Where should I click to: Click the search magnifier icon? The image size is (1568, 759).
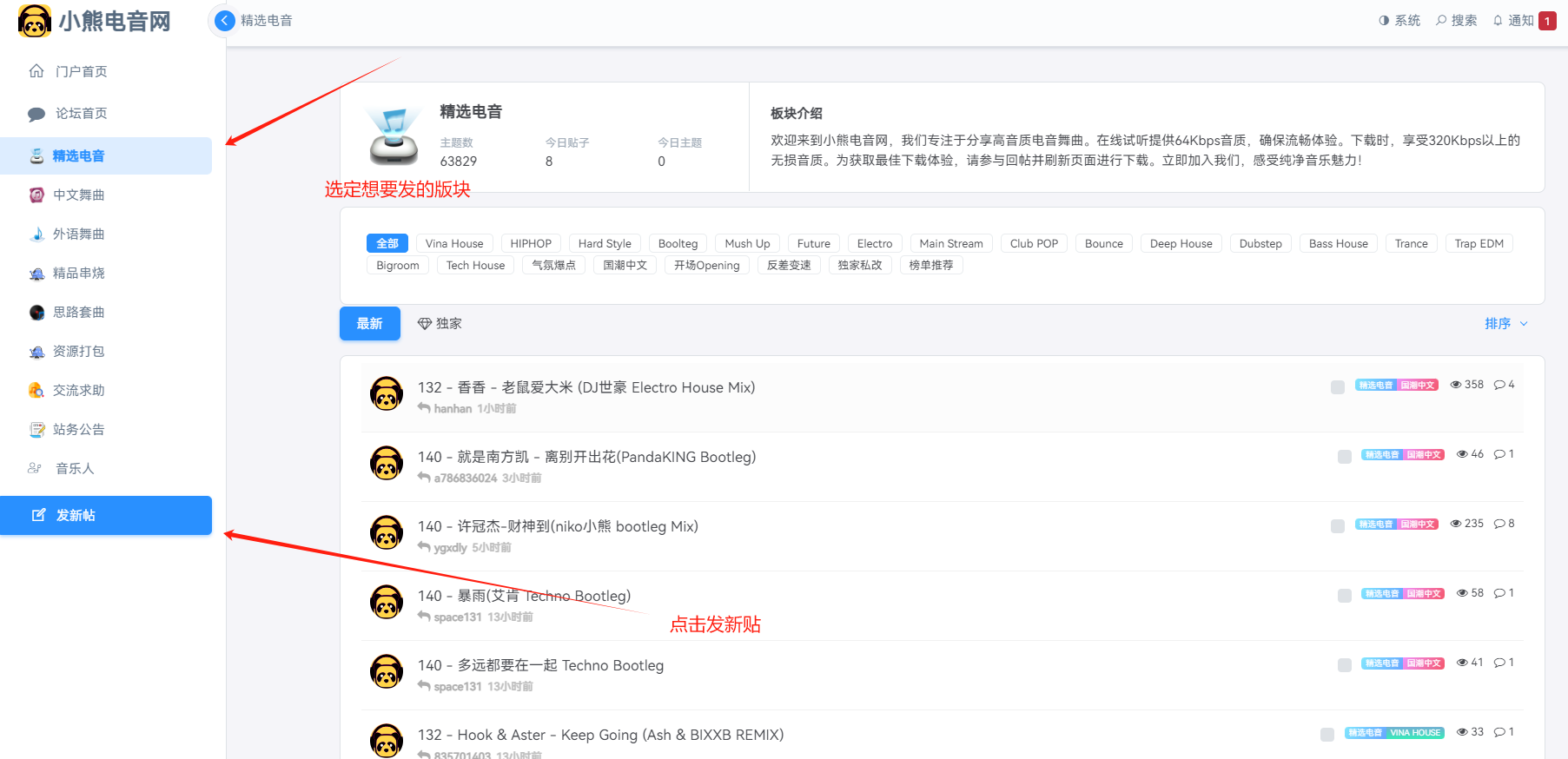[x=1441, y=21]
